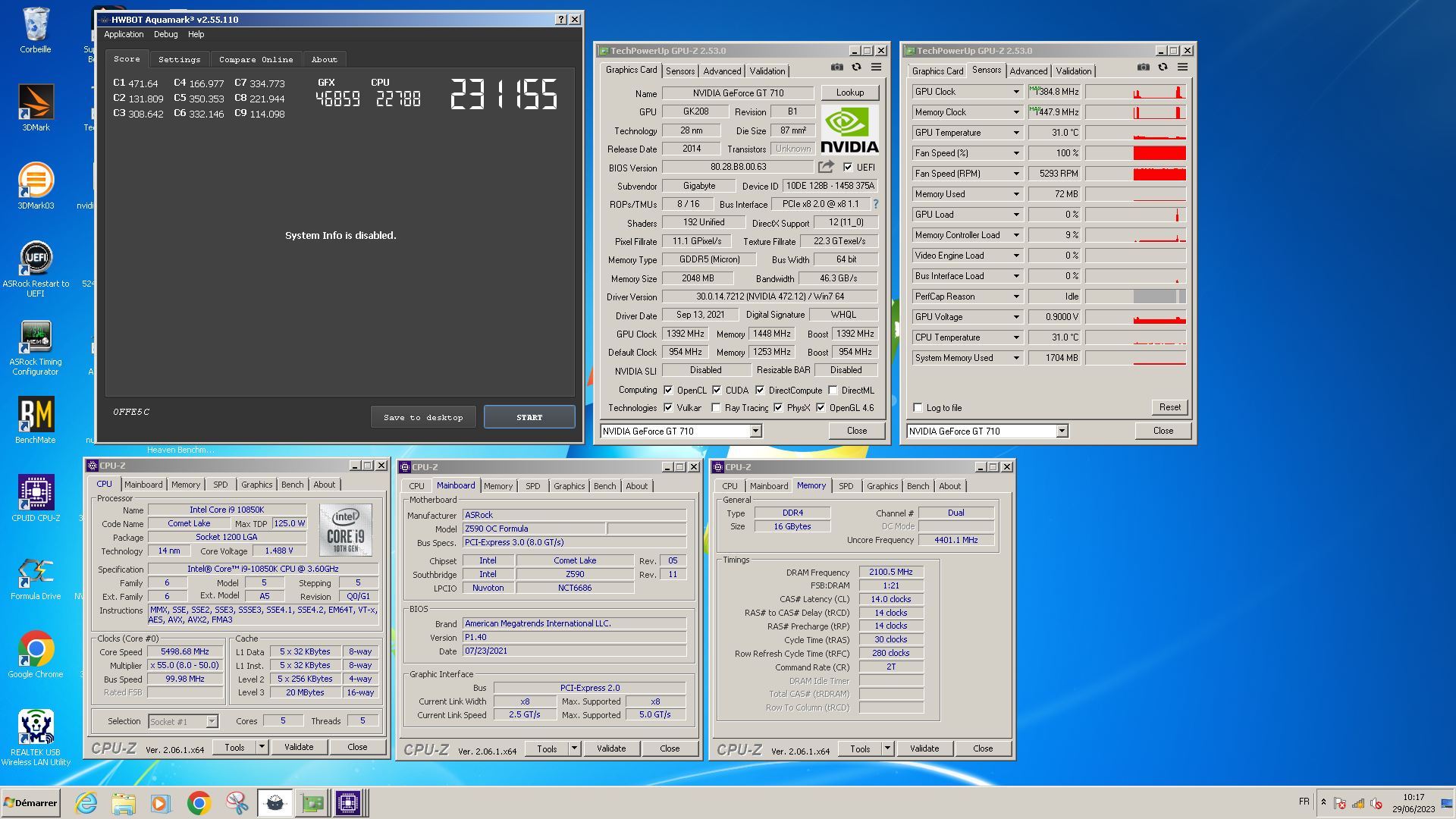This screenshot has height=819, width=1456.
Task: Click the CPU-Z chip icon in taskbar
Action: [348, 803]
